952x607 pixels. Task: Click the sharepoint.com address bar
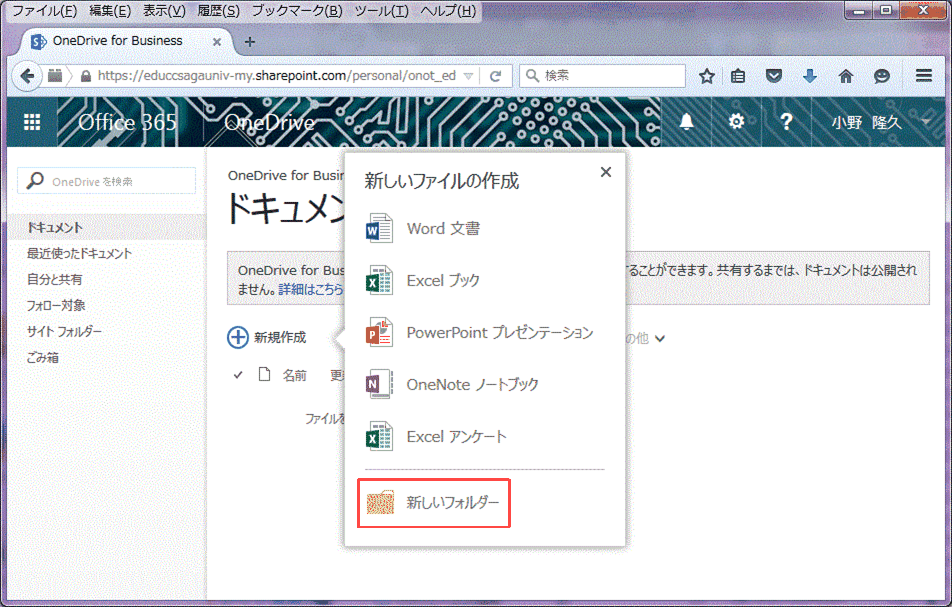pos(276,76)
